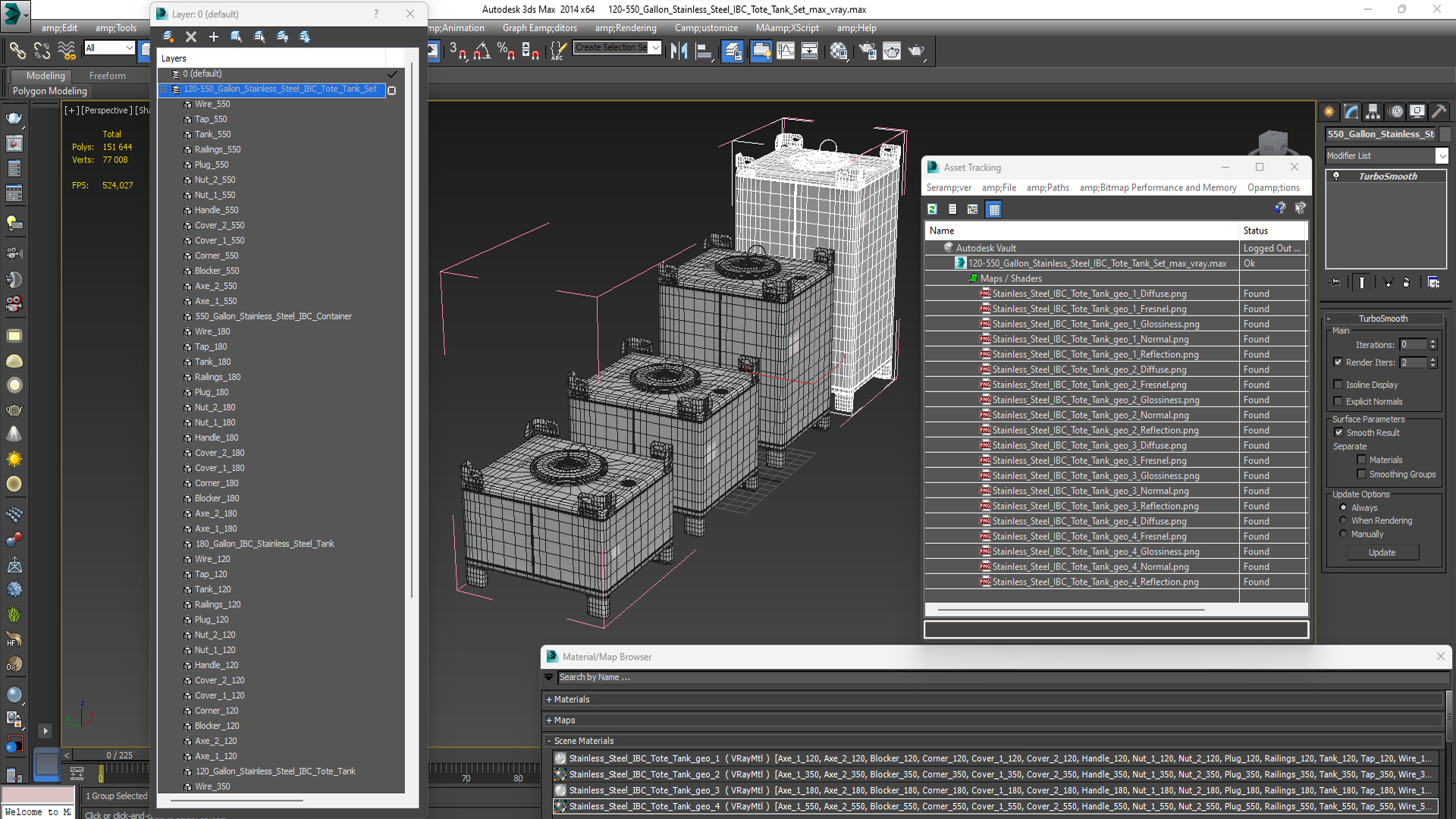The width and height of the screenshot is (1456, 819).
Task: Toggle the Percent Snap icon
Action: point(506,51)
